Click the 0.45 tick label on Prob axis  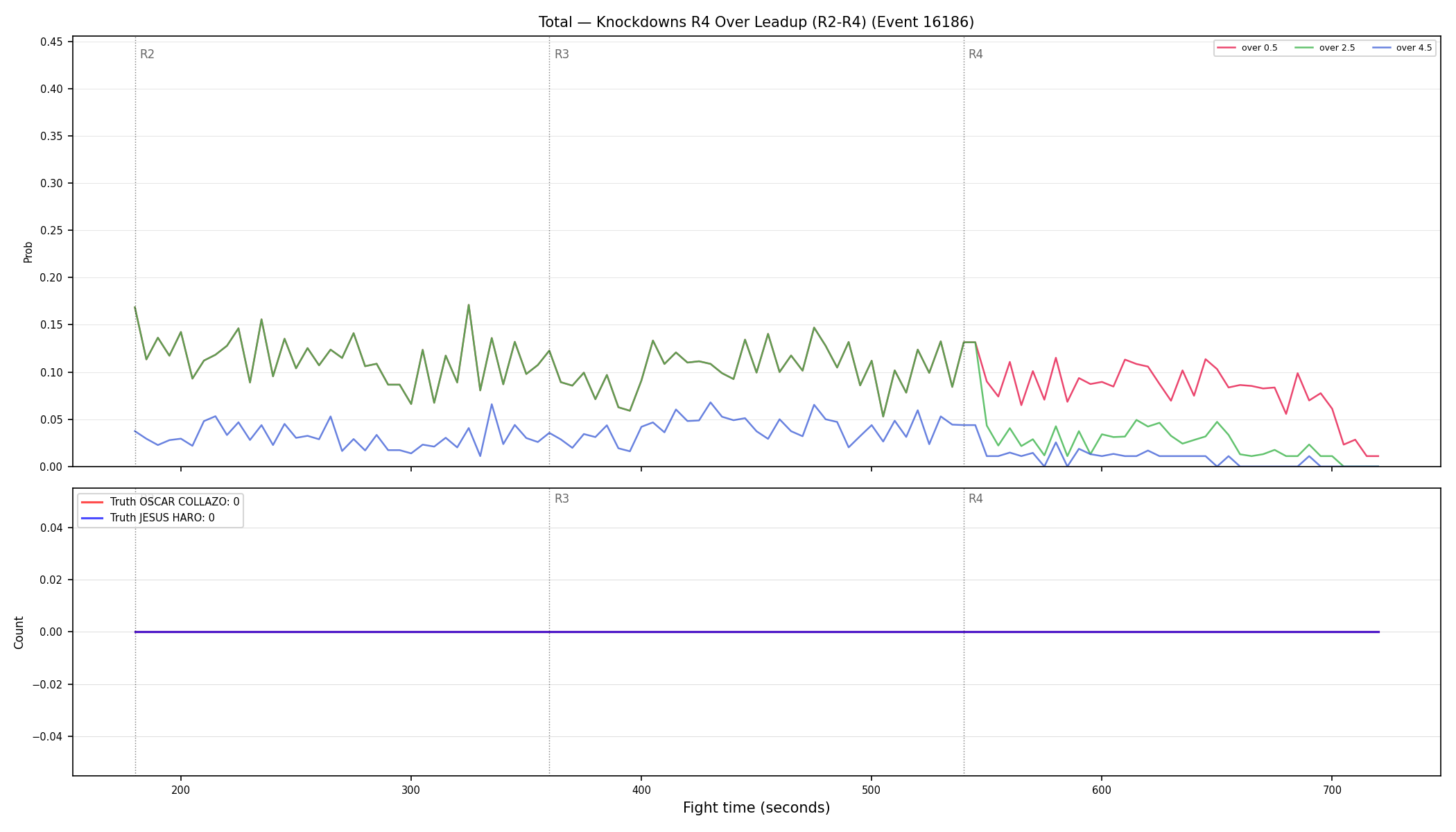click(x=51, y=42)
